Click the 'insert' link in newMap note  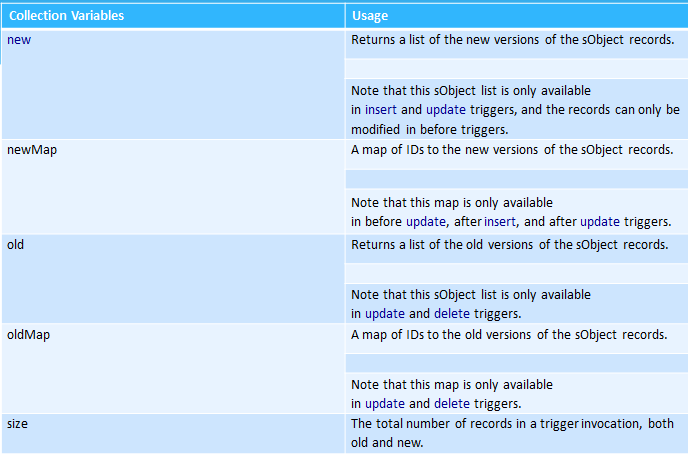(500, 222)
